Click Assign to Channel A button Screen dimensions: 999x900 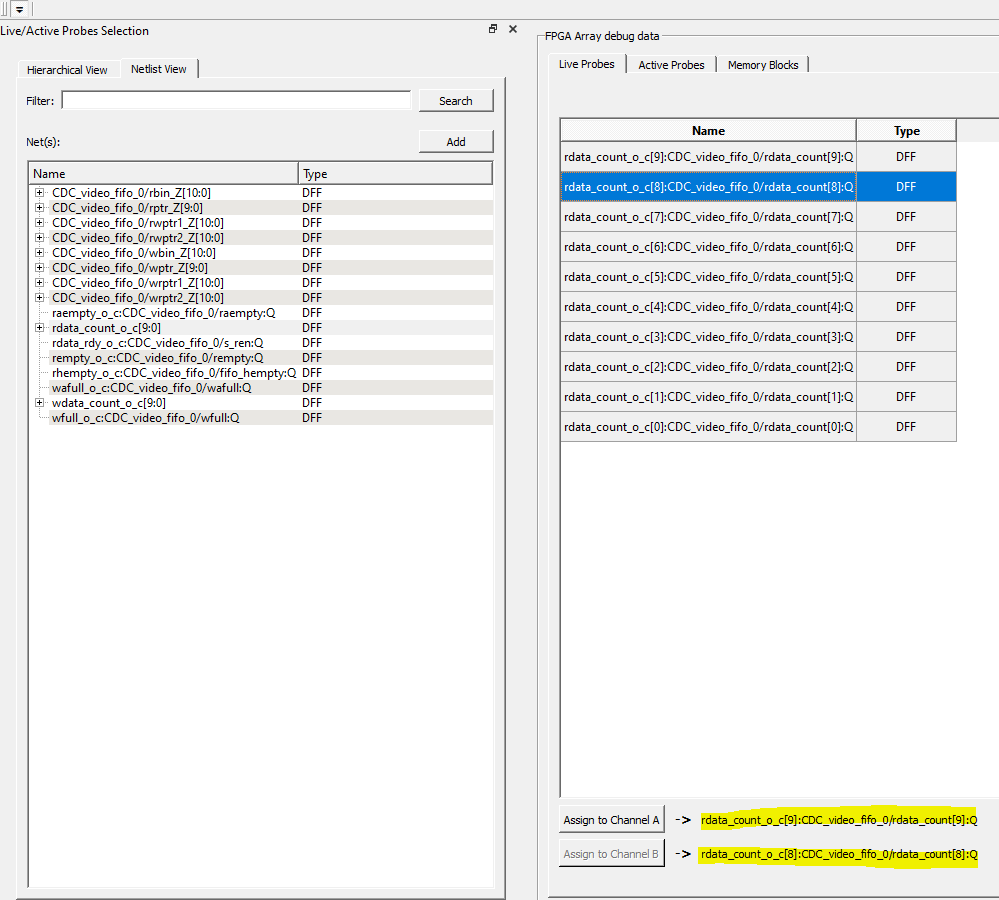point(611,820)
